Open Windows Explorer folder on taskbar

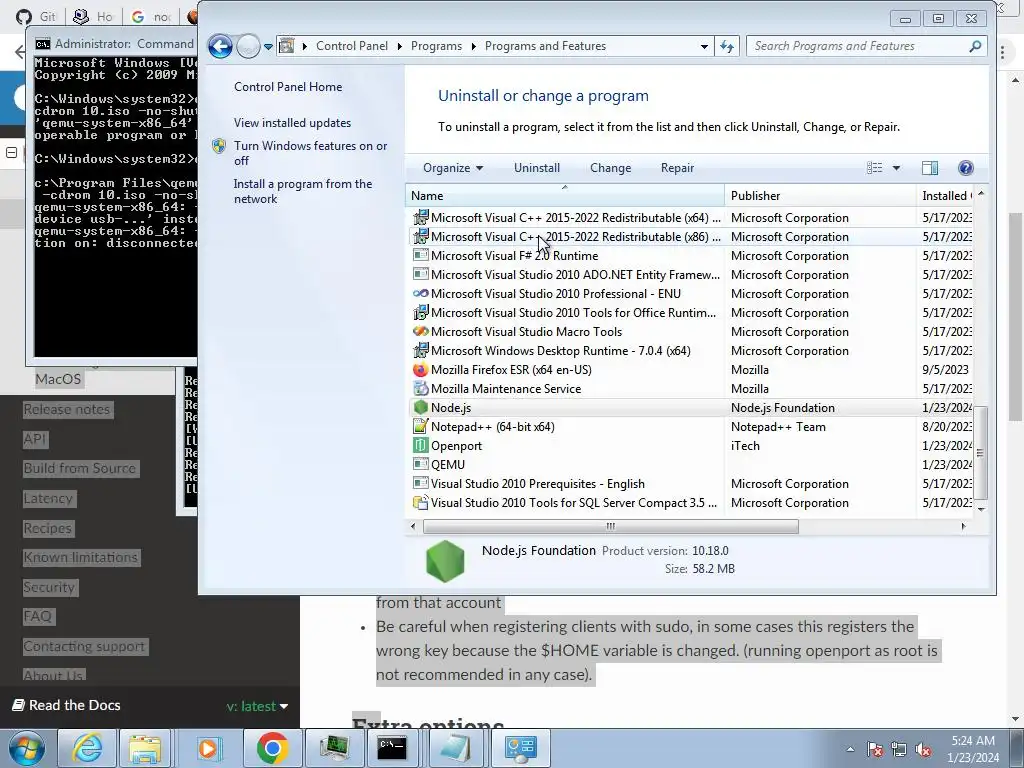click(145, 748)
